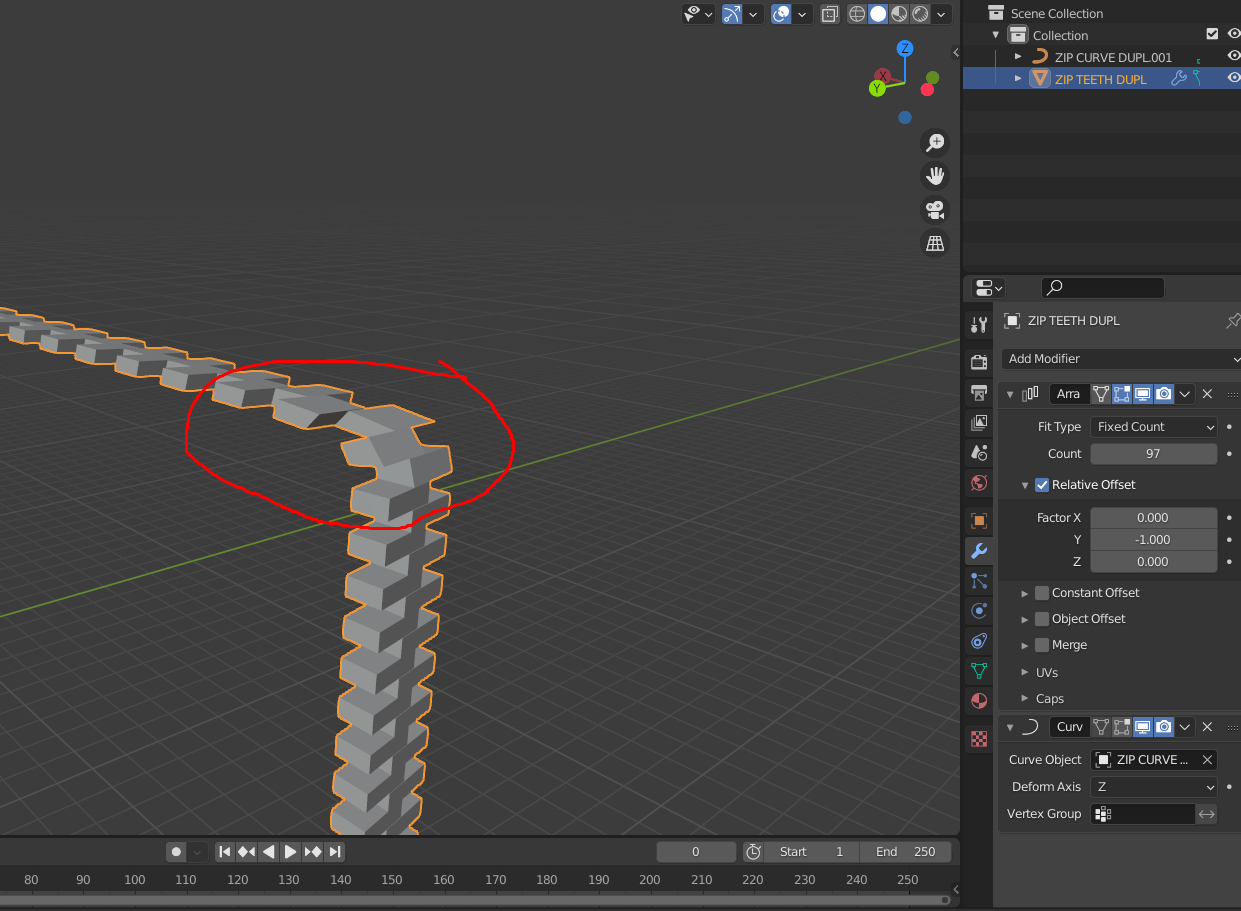The width and height of the screenshot is (1241, 911).
Task: Expand the Constant Offset panel
Action: pos(1024,592)
